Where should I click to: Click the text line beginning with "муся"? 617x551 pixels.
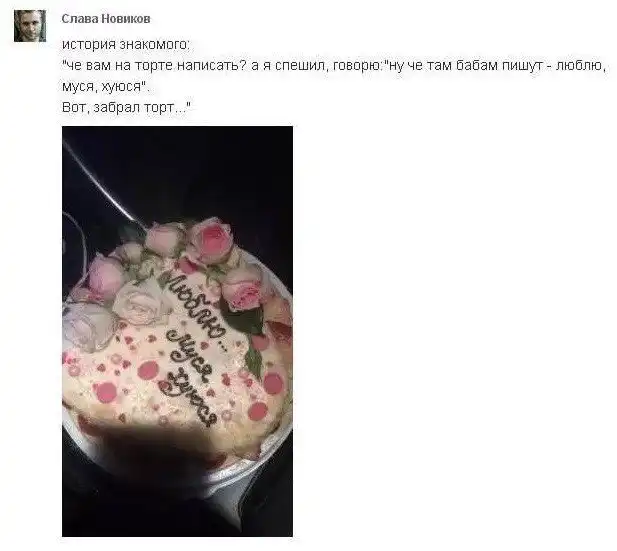(x=106, y=86)
